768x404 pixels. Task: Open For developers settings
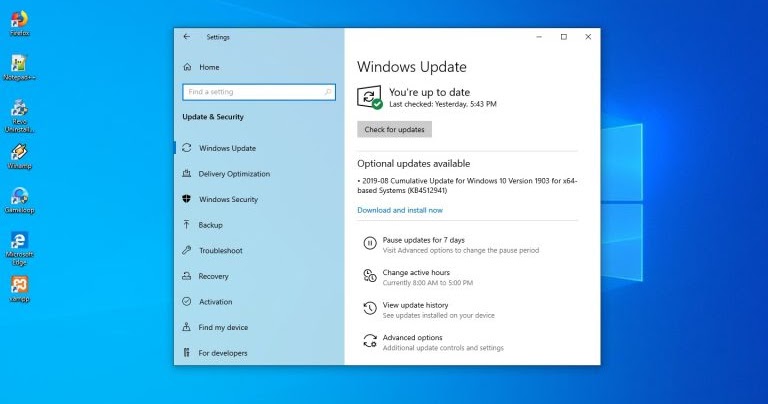pos(223,353)
